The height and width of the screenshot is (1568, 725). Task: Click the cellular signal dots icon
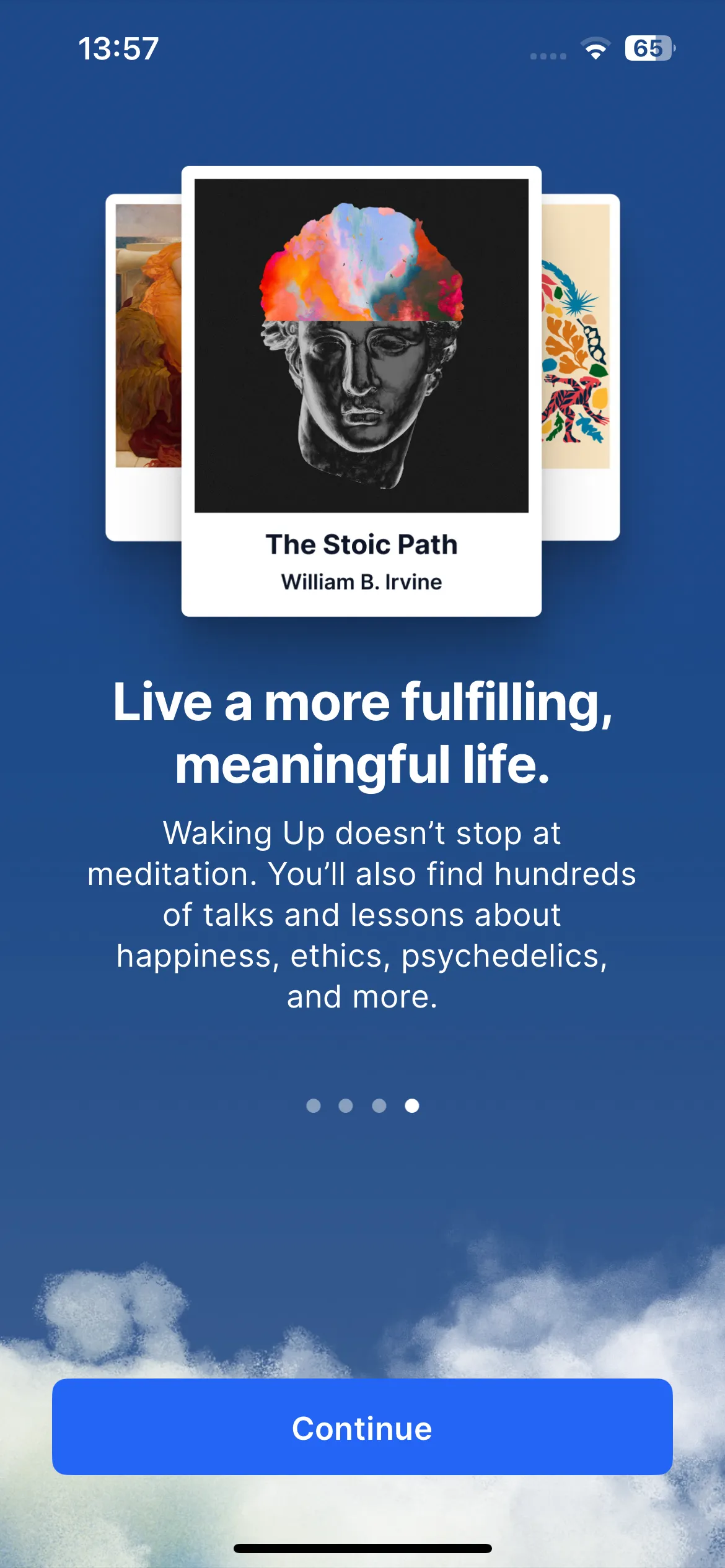click(548, 56)
